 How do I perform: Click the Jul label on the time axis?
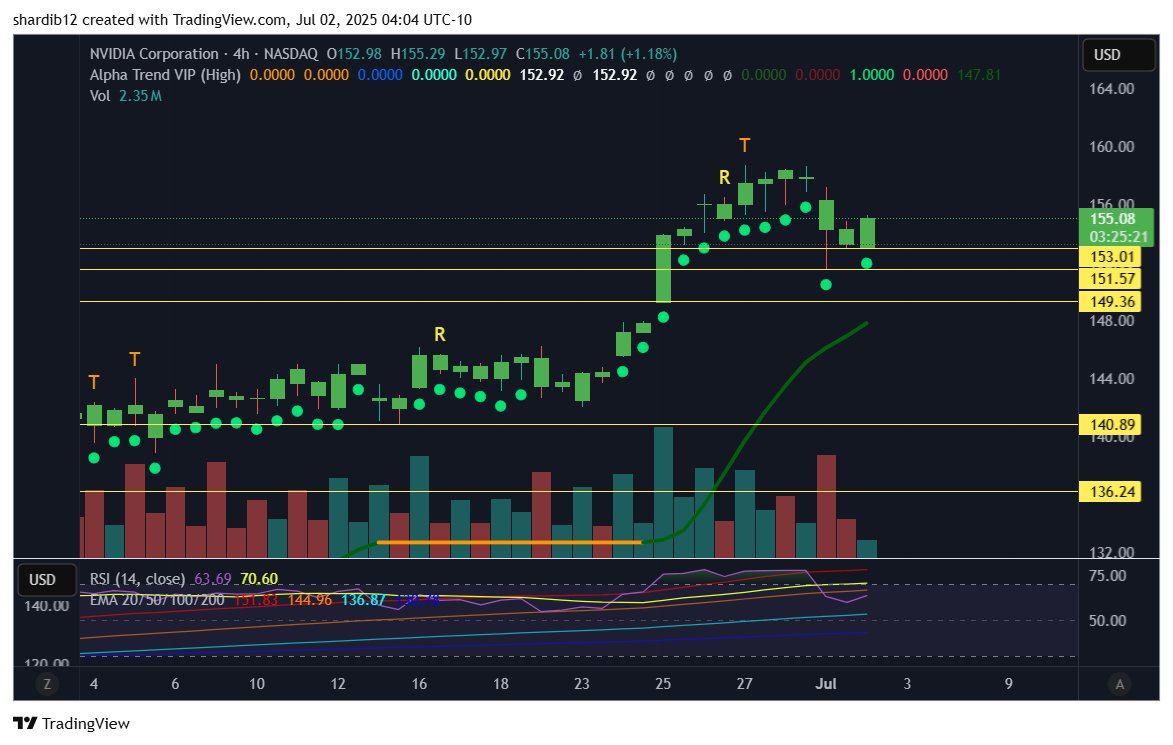(826, 684)
